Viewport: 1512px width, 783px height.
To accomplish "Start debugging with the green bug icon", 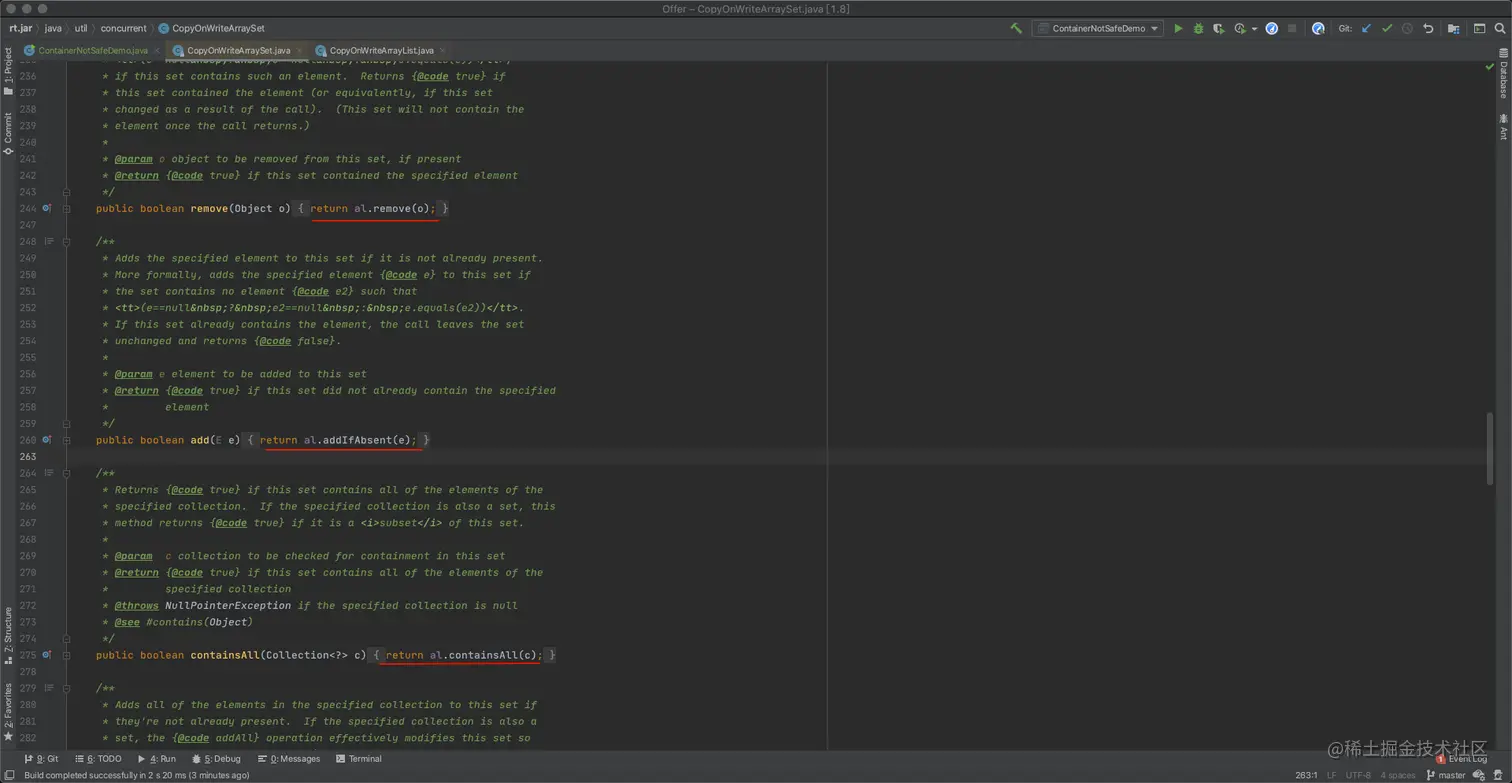I will pyautogui.click(x=1198, y=29).
